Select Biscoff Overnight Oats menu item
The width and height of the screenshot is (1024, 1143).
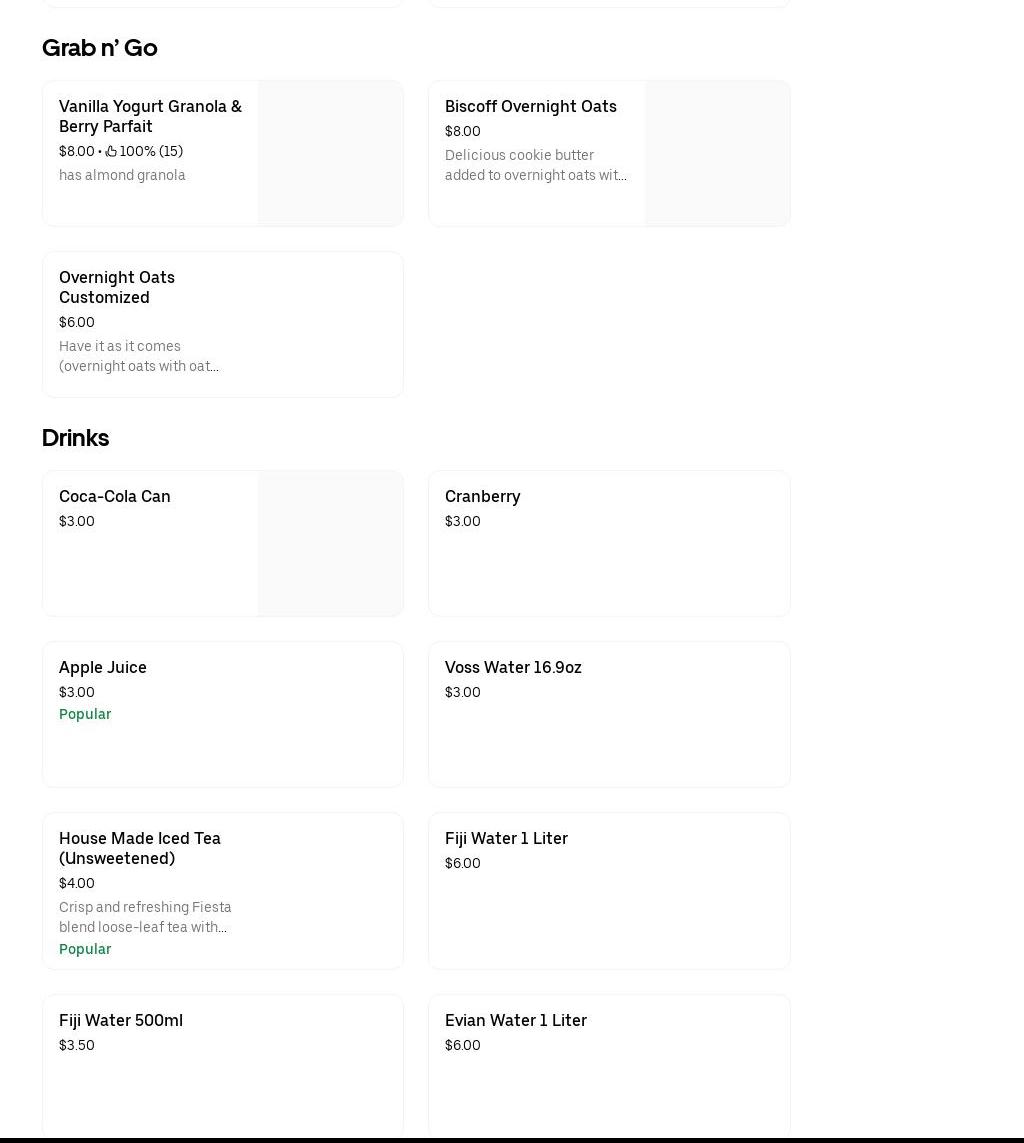pos(530,106)
